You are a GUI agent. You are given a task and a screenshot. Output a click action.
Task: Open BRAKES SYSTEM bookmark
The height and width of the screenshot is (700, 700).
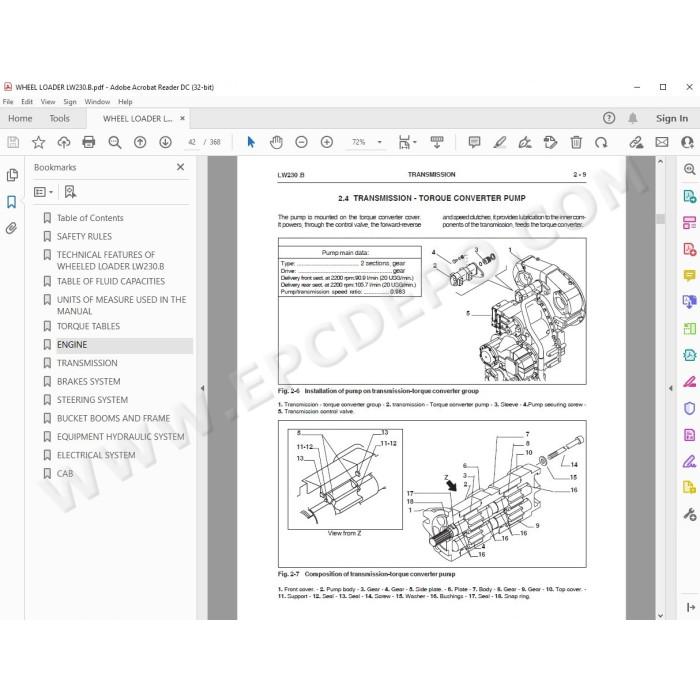(88, 382)
